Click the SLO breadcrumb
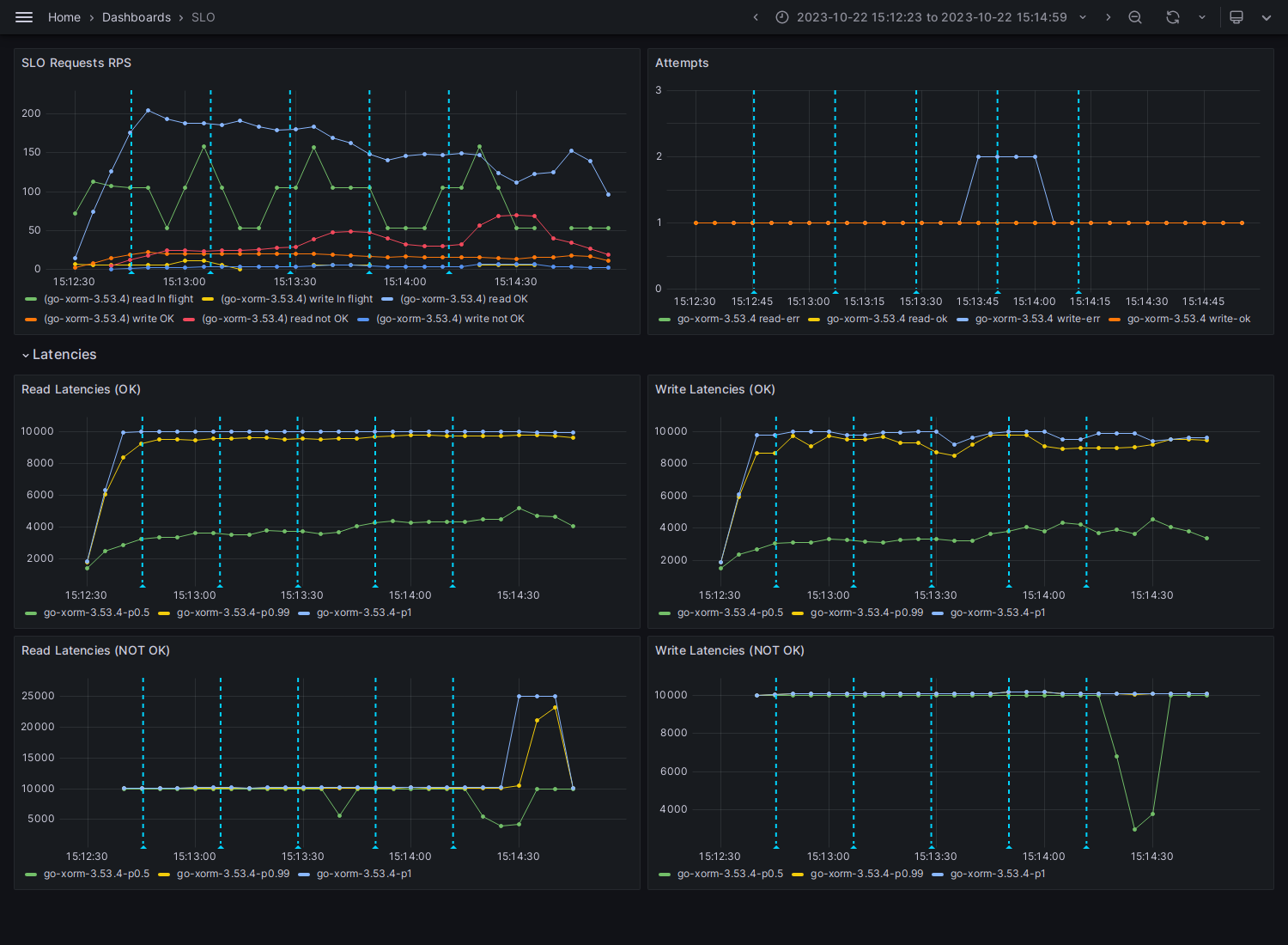The width and height of the screenshot is (1288, 945). pyautogui.click(x=204, y=17)
